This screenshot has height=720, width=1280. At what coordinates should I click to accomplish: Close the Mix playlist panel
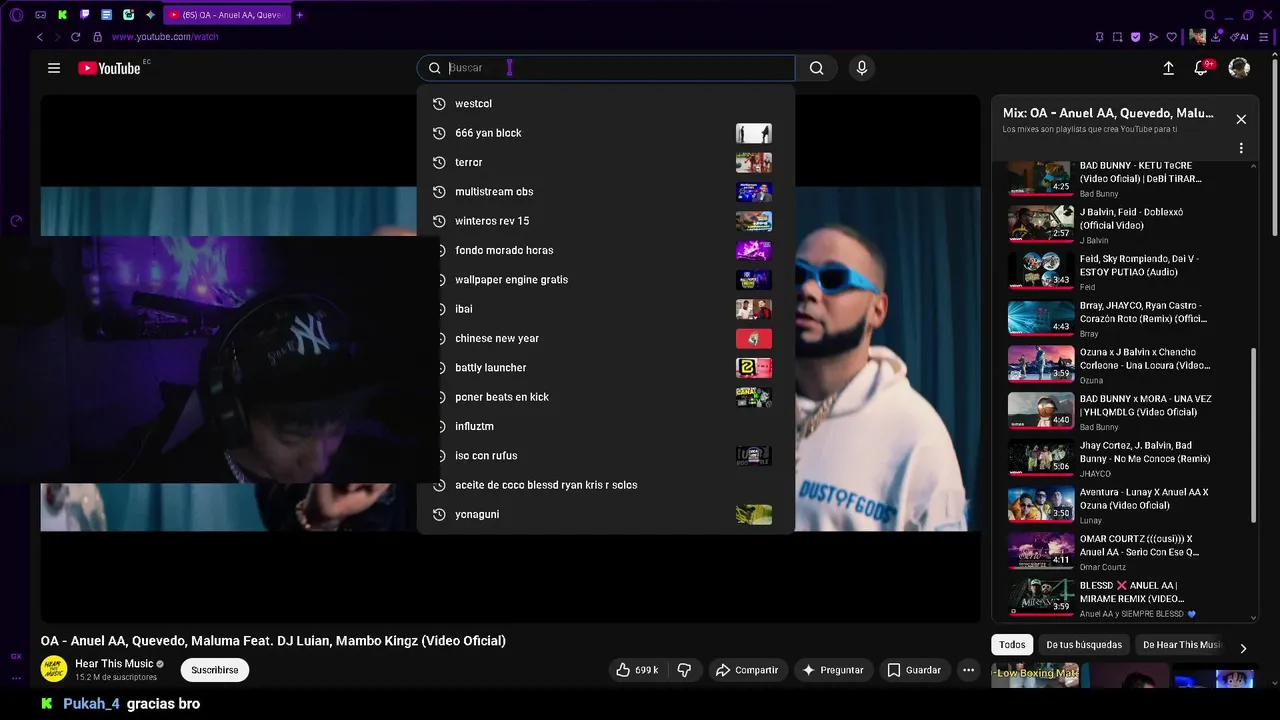[1241, 119]
